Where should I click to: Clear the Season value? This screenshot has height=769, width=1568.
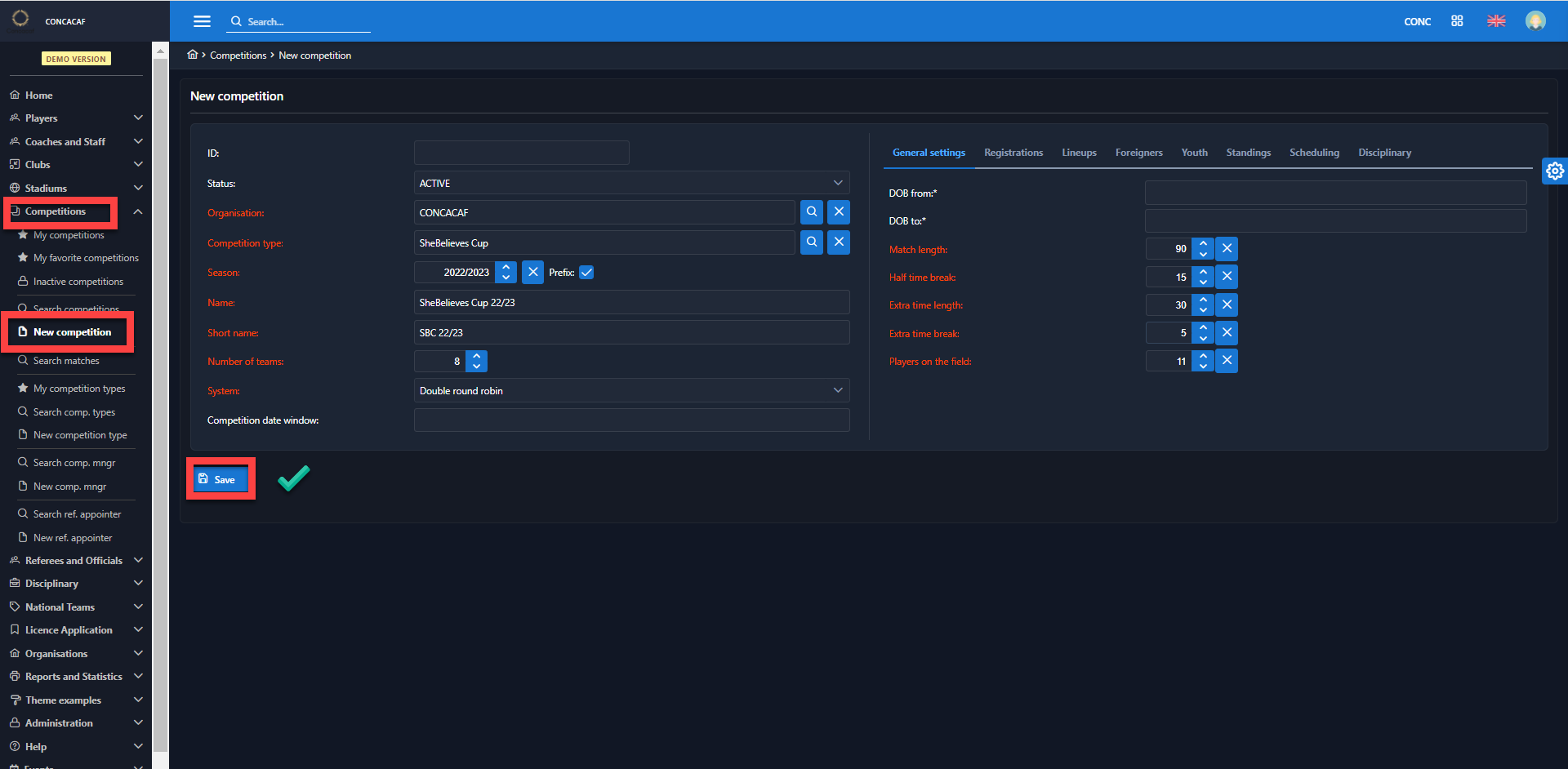pos(532,272)
